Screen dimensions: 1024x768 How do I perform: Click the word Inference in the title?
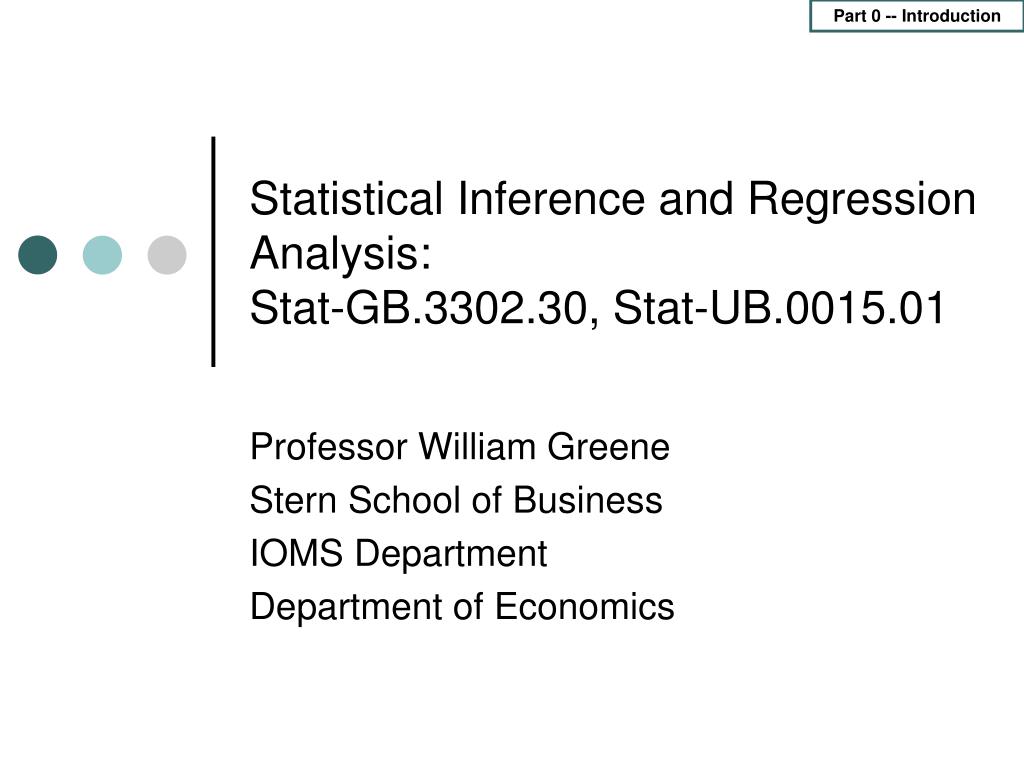551,199
